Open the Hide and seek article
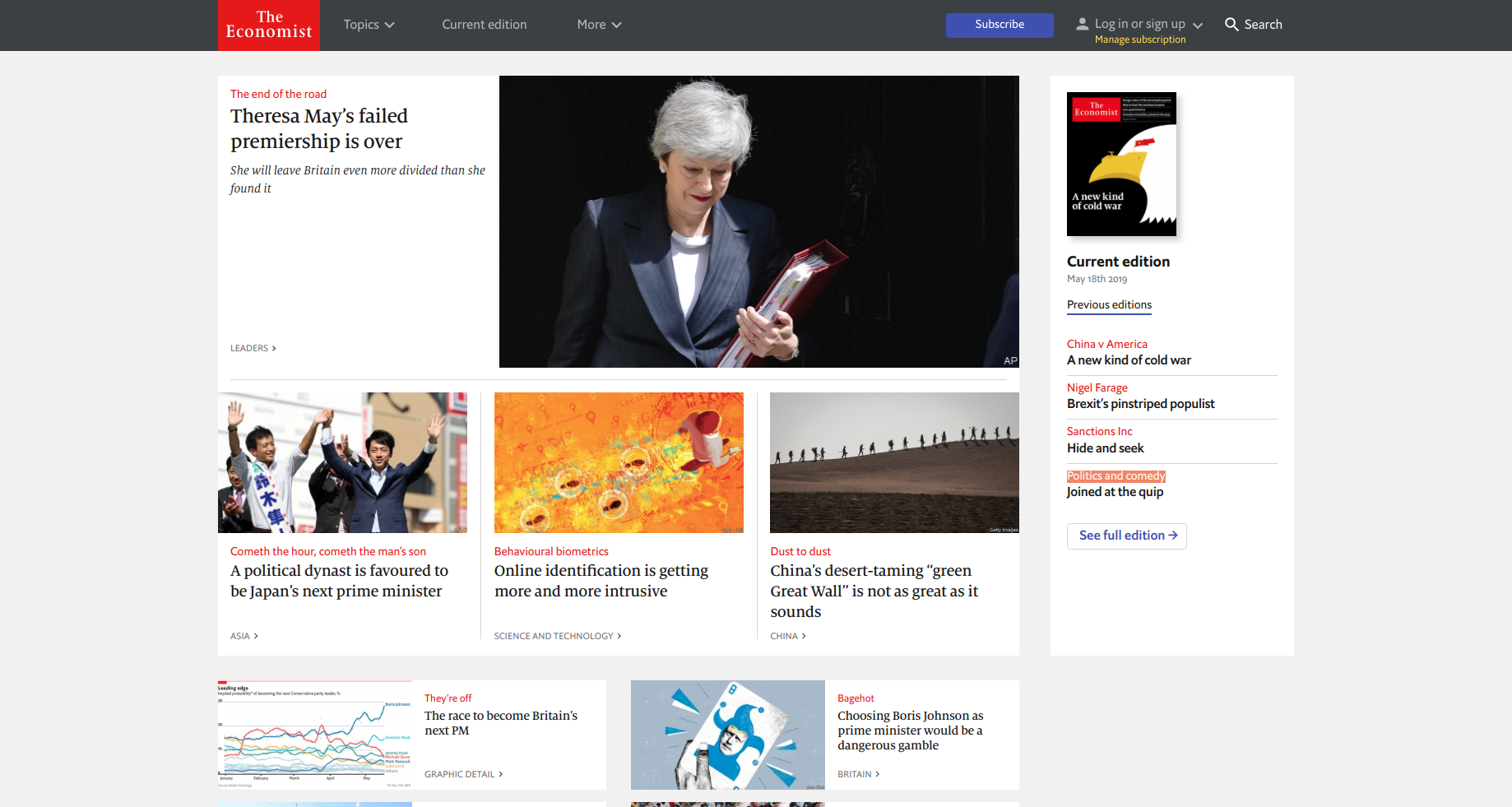The height and width of the screenshot is (807, 1512). [1105, 448]
